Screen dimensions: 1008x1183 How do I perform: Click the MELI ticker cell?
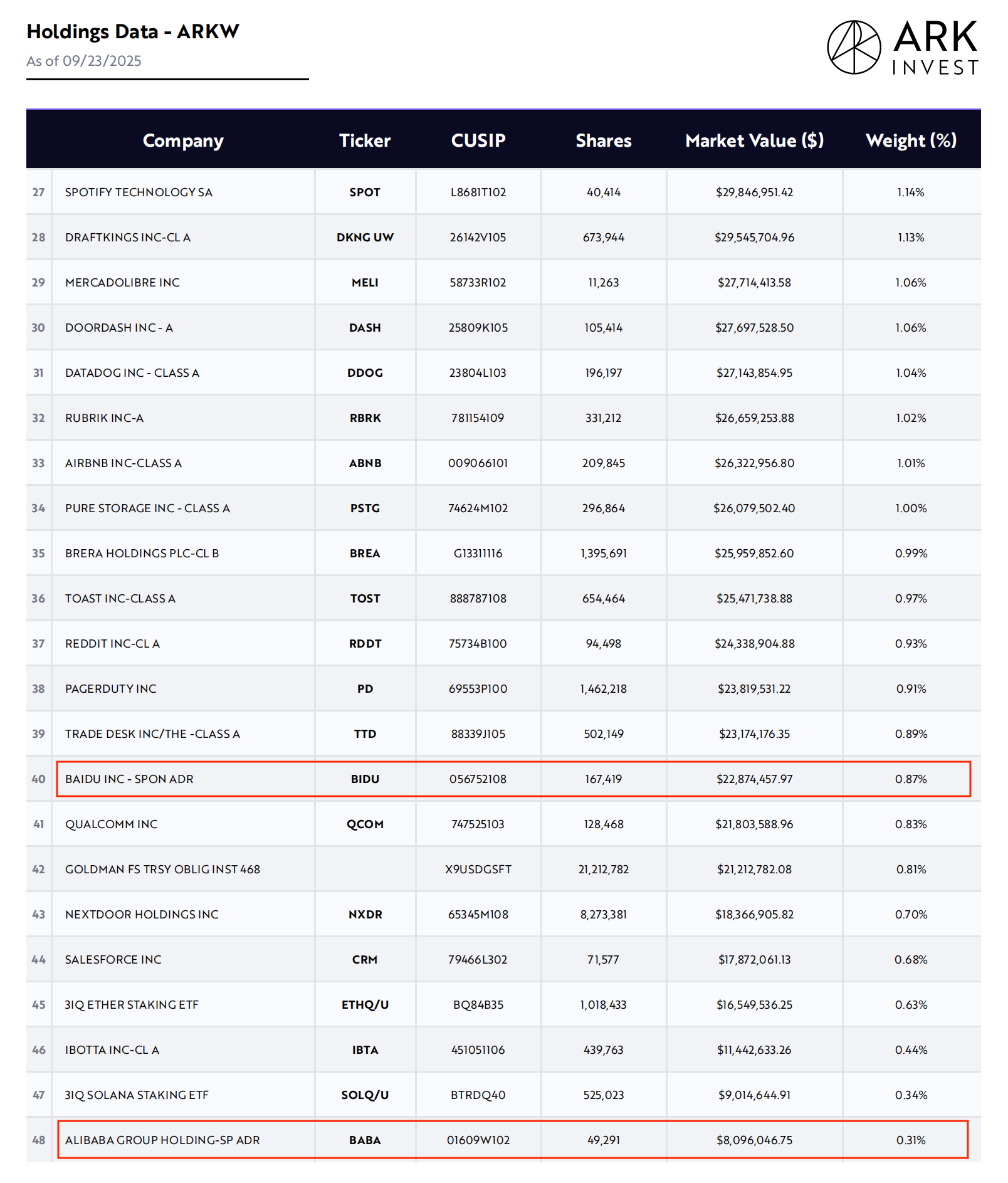pyautogui.click(x=365, y=283)
